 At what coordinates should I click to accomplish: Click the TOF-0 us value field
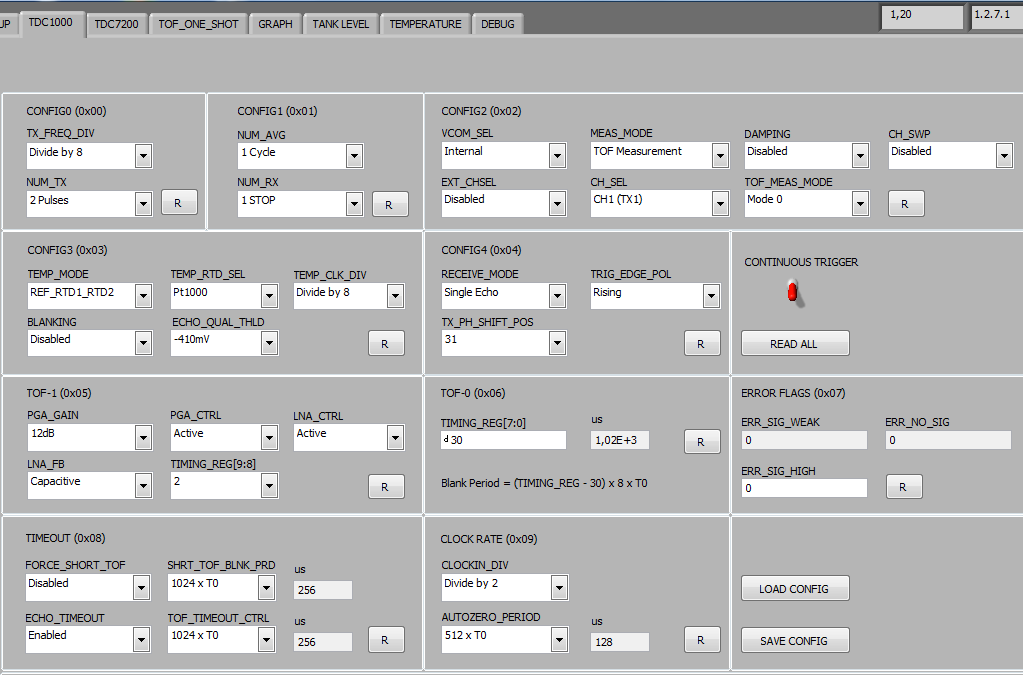click(620, 440)
